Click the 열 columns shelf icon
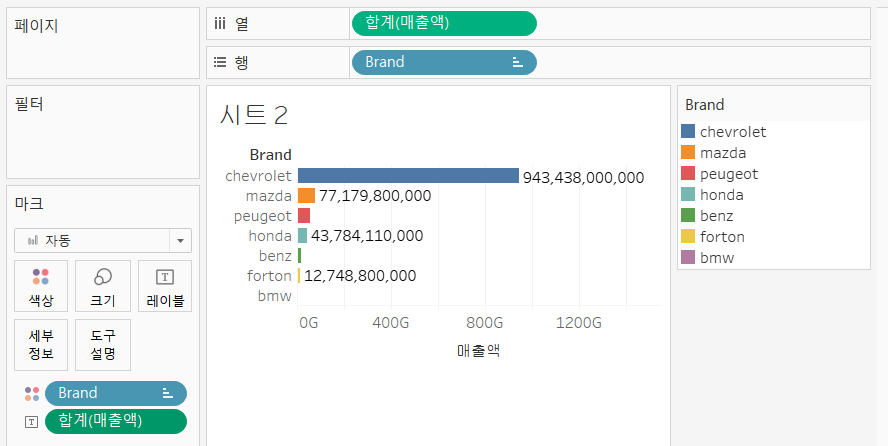This screenshot has height=446, width=888. coord(220,24)
